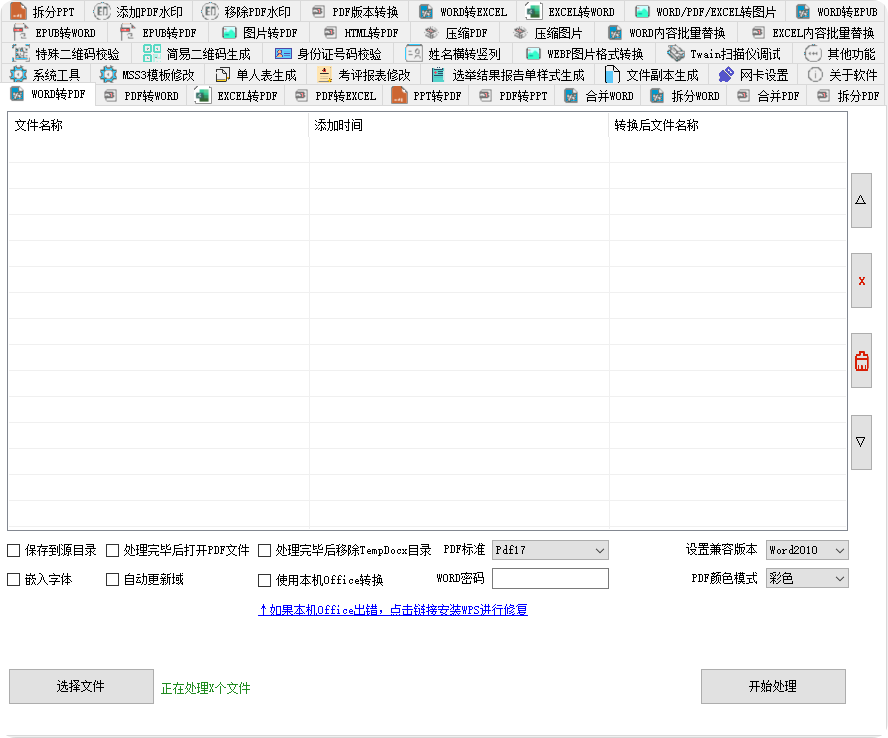Enable 嵌入字体 checkbox
This screenshot has height=738, width=888.
click(14, 579)
